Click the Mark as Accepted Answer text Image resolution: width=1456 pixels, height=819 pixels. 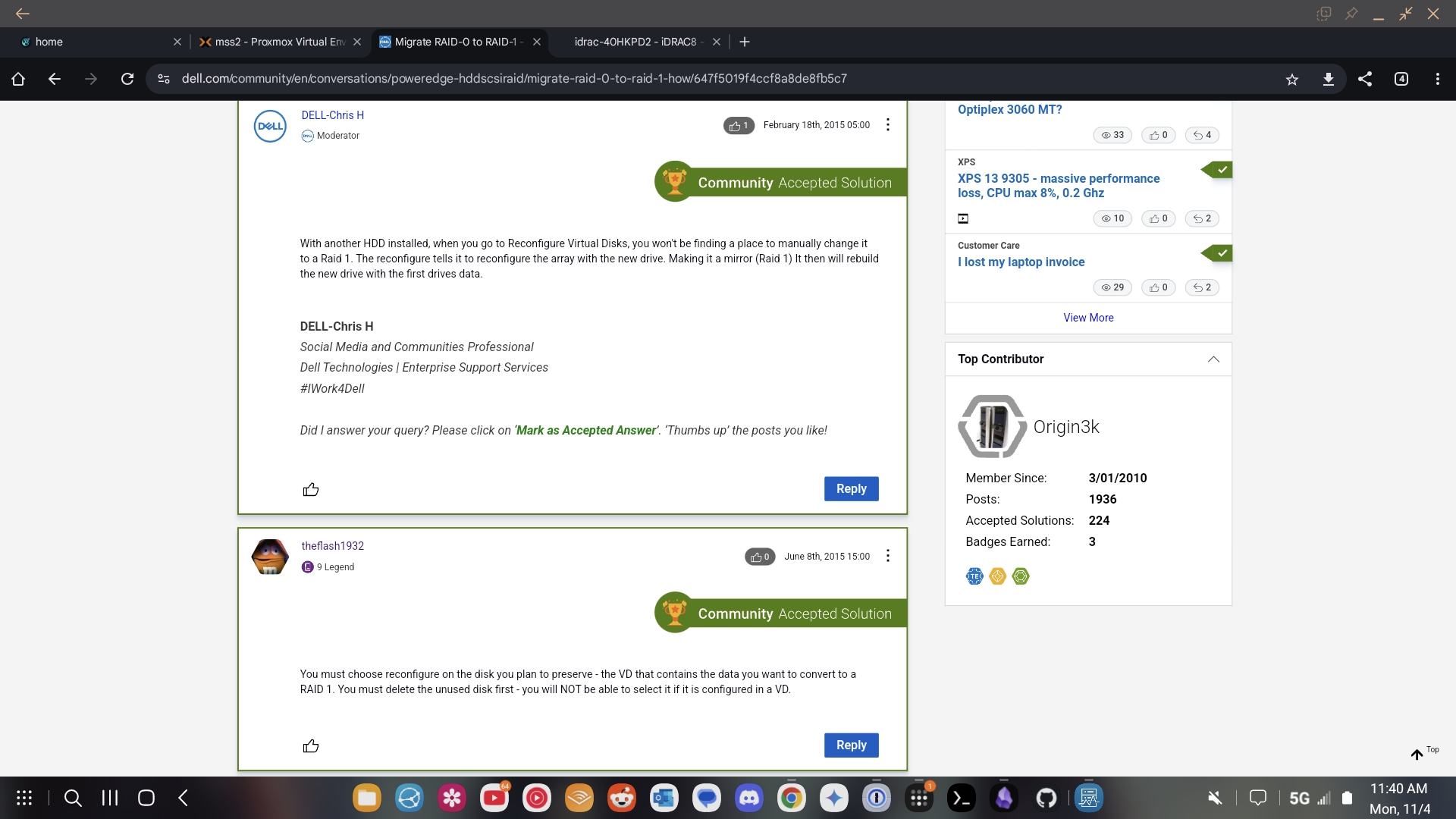(x=586, y=431)
